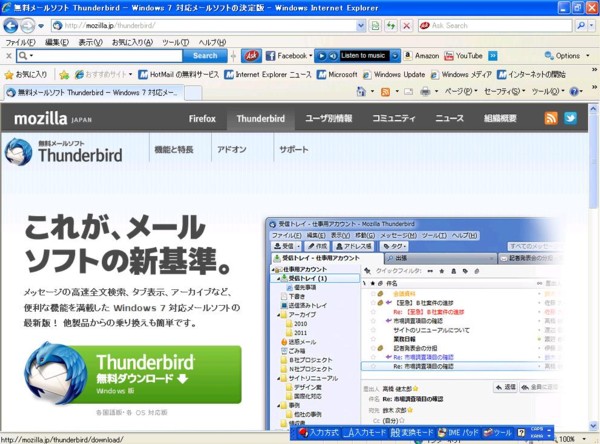
Task: Open the Firefox site navigation tab
Action: pos(202,119)
